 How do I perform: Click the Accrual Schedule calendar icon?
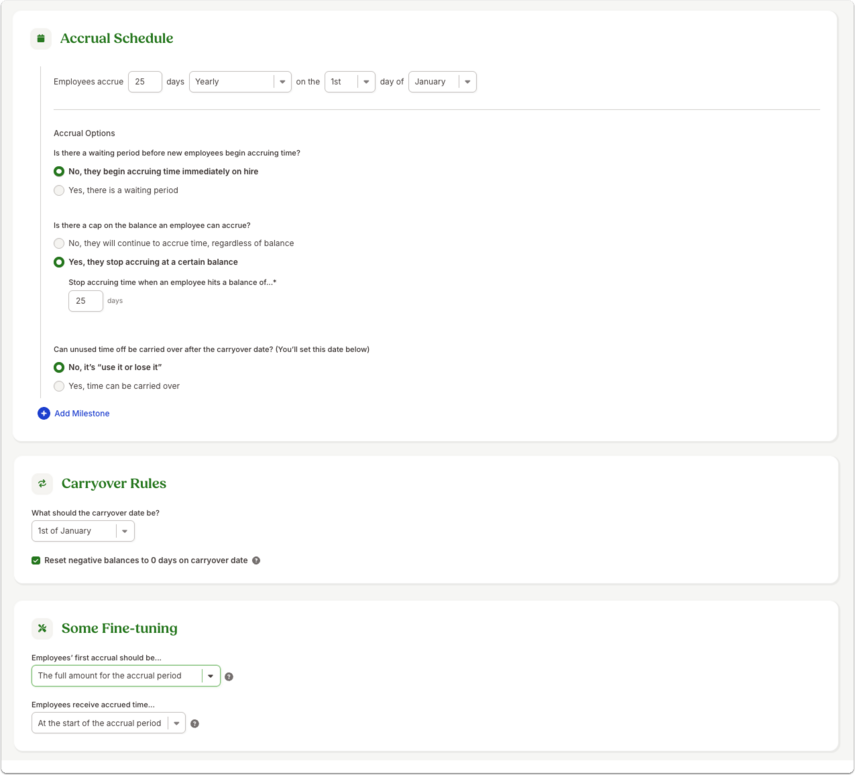[41, 39]
